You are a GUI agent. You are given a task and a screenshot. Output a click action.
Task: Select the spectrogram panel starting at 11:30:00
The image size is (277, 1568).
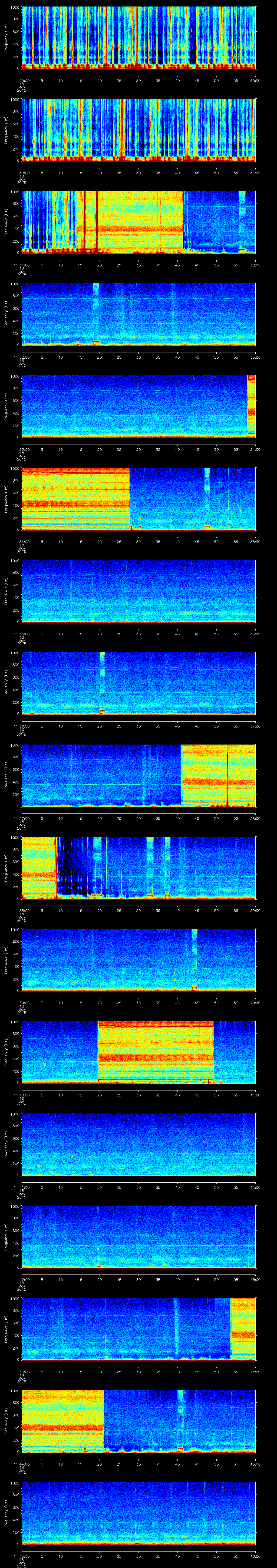pyautogui.click(x=139, y=130)
